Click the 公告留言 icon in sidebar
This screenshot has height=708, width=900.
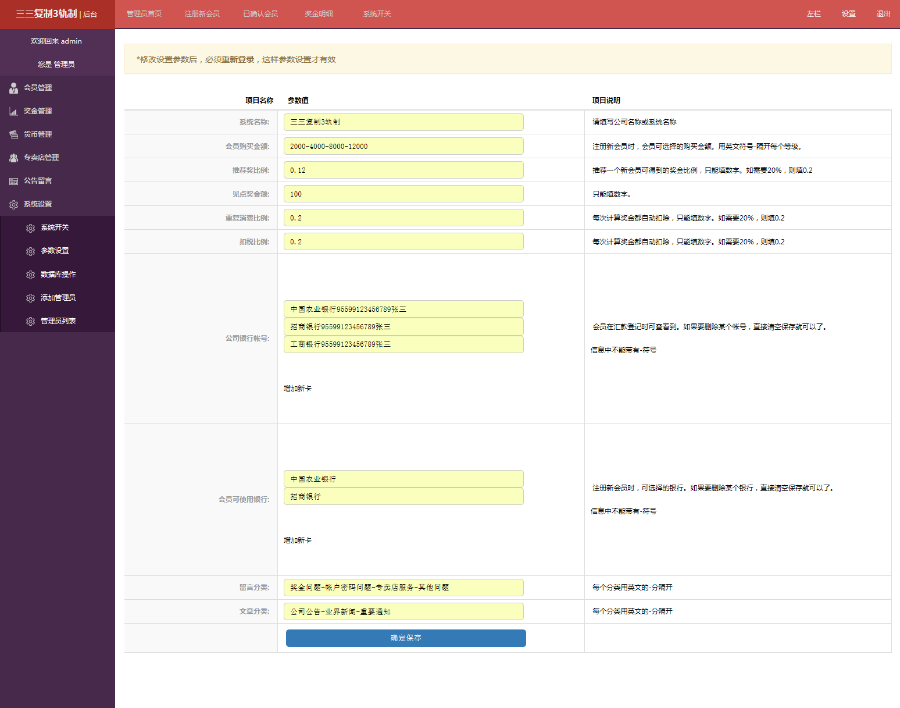point(13,181)
